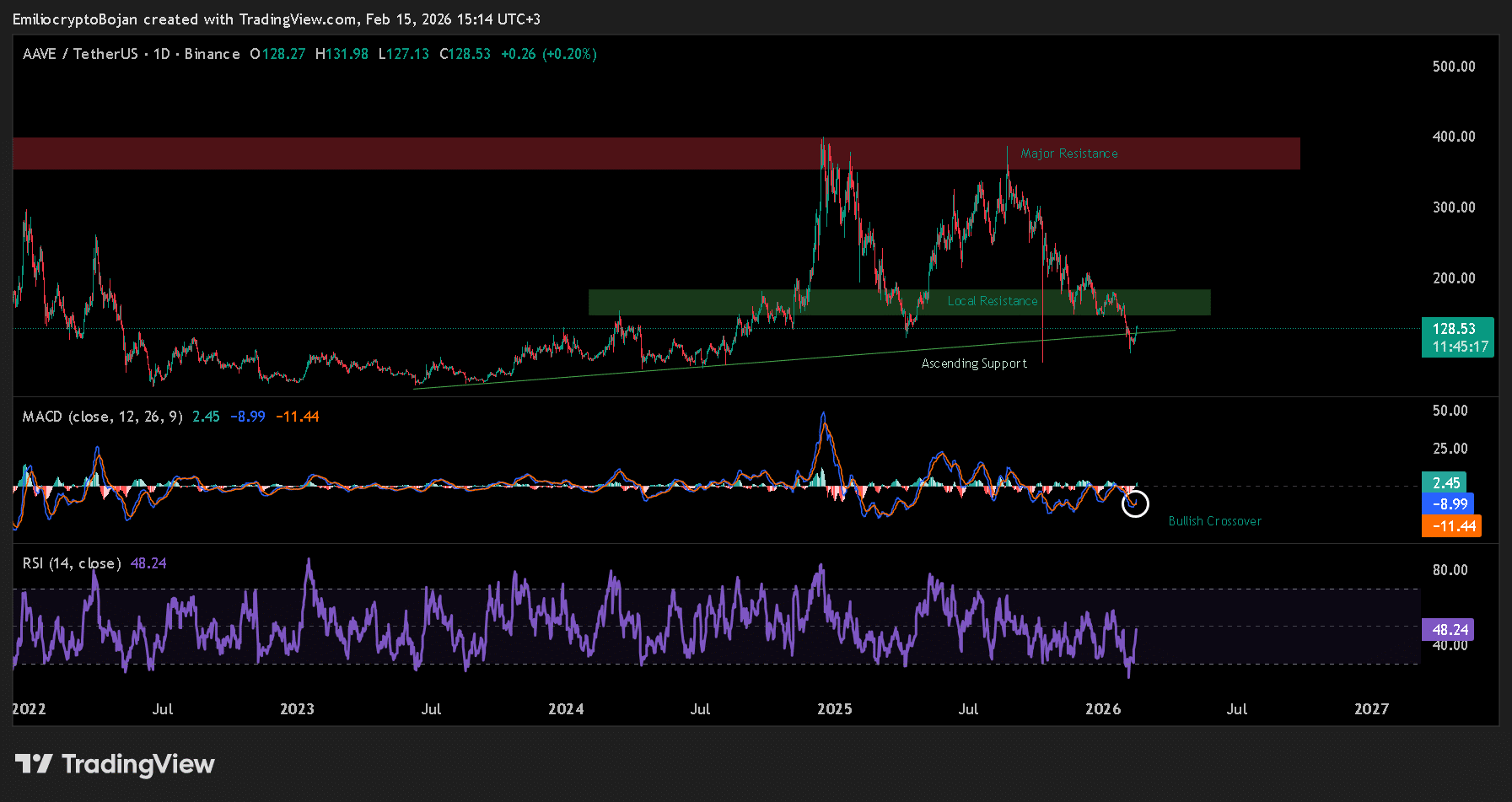Click the close value C128.53 in the legend

pyautogui.click(x=465, y=54)
